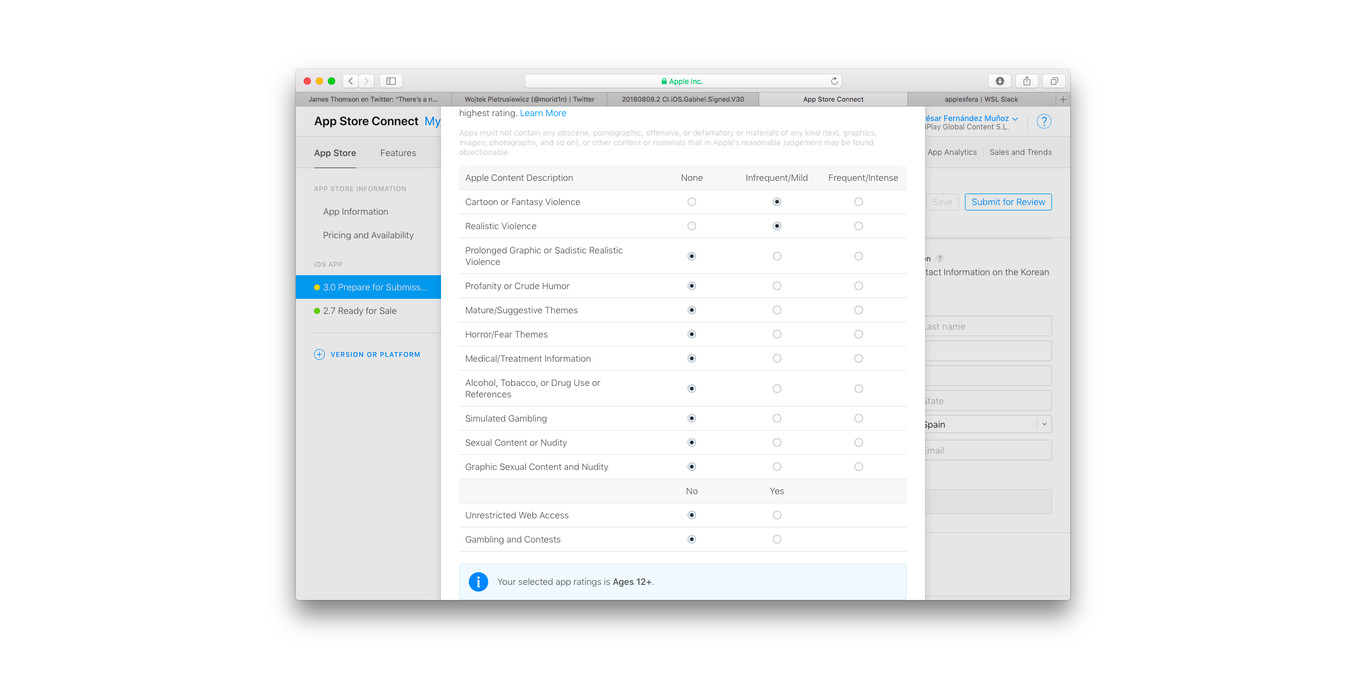The image size is (1366, 698).
Task: Click the Apple Inc. address bar
Action: point(683,81)
